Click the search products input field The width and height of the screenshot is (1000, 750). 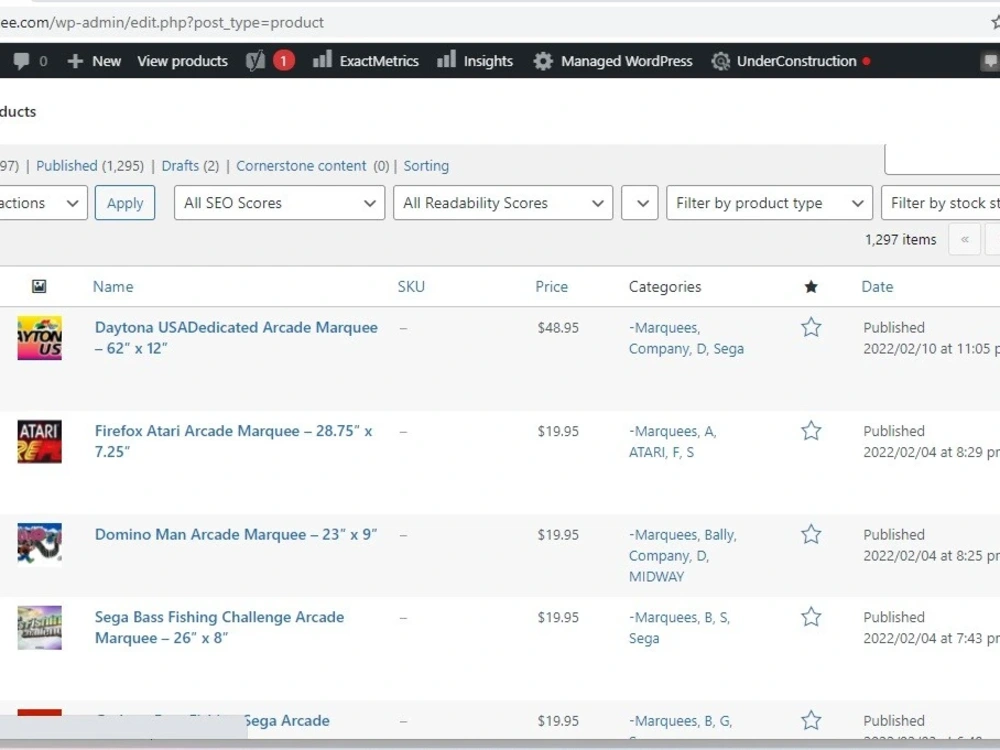click(942, 159)
